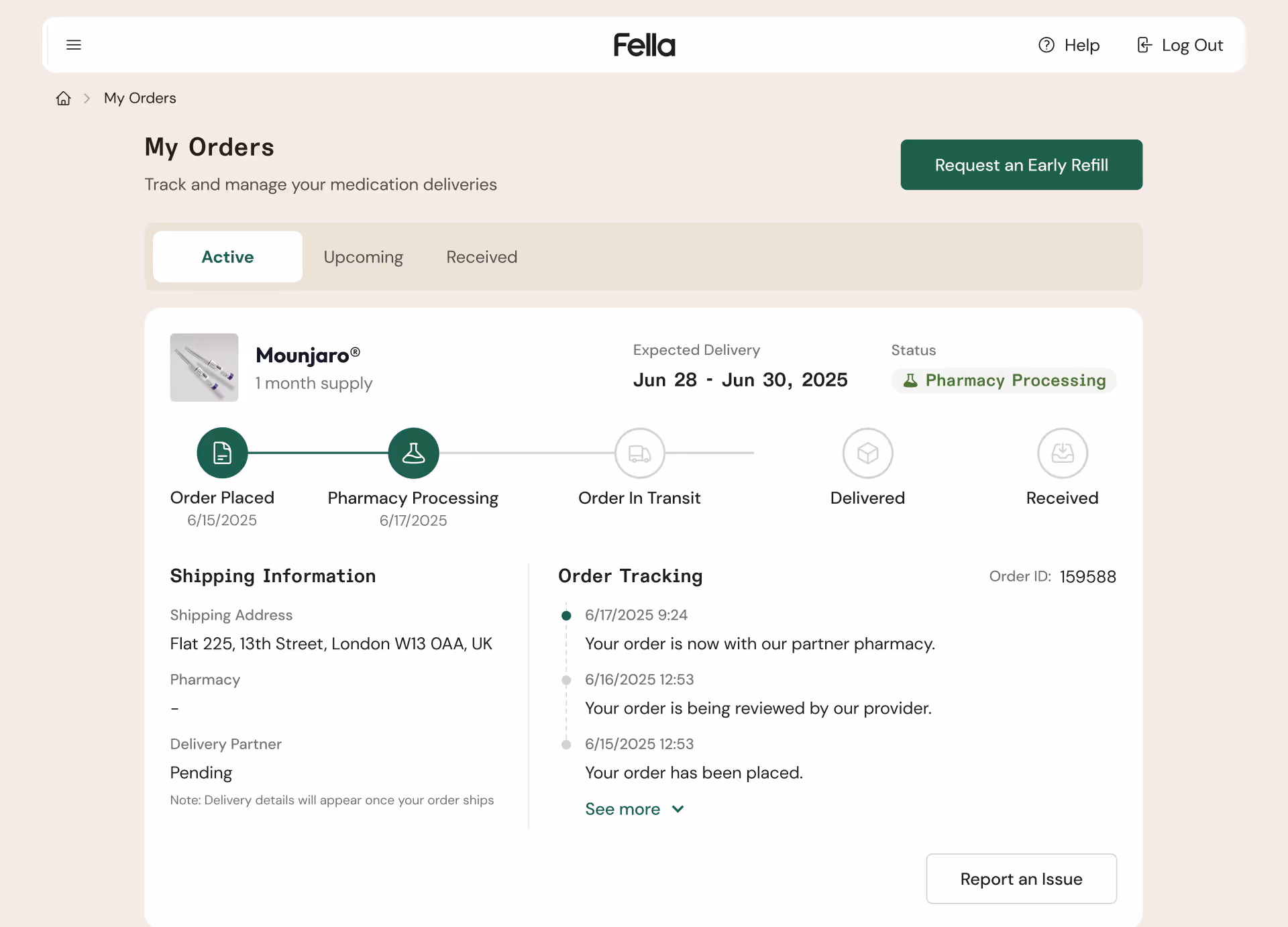
Task: Click the 6/15/2025 12:53 tracking entry
Action: point(639,744)
